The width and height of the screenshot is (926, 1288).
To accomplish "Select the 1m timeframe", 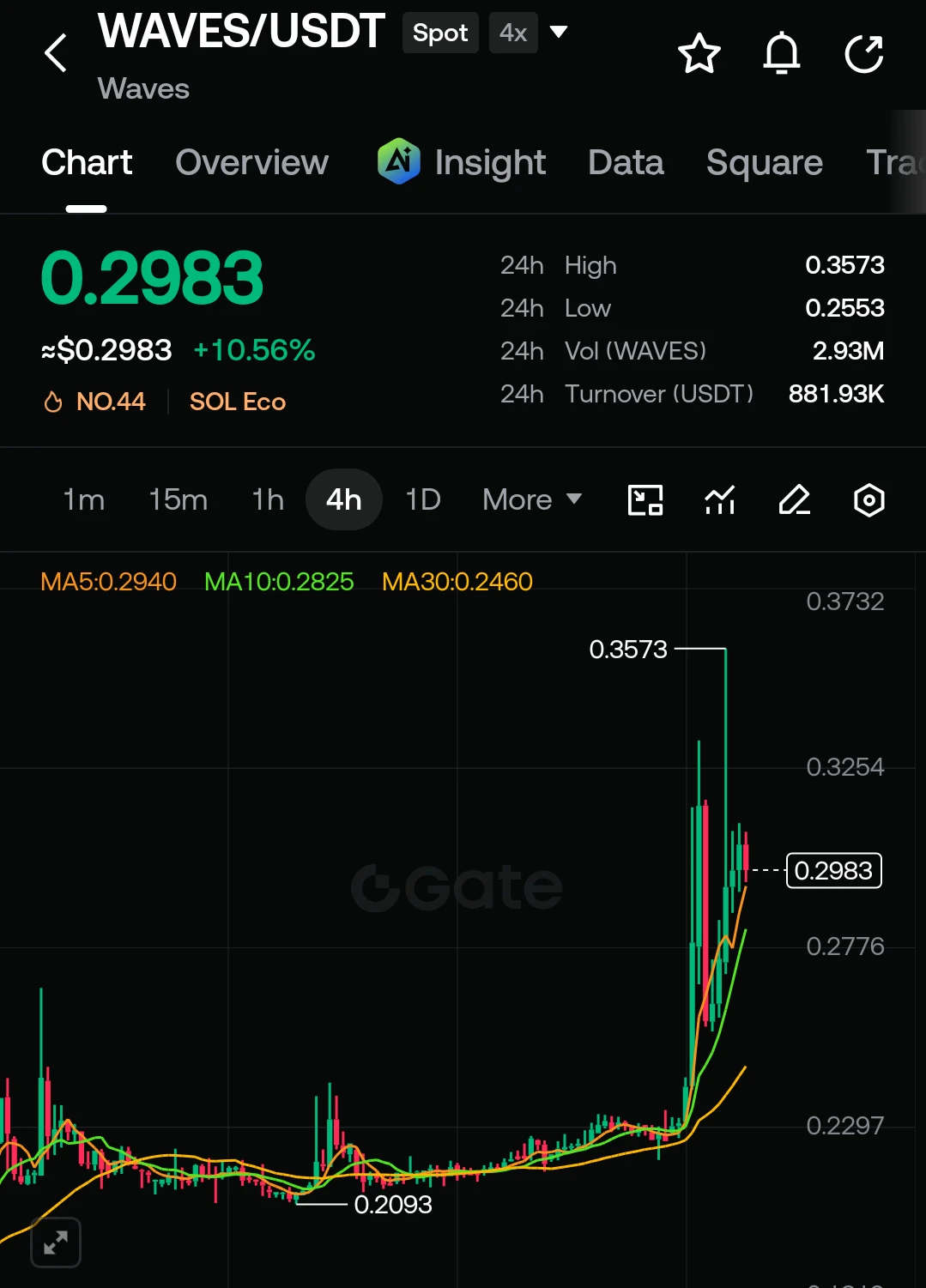I will pos(83,499).
